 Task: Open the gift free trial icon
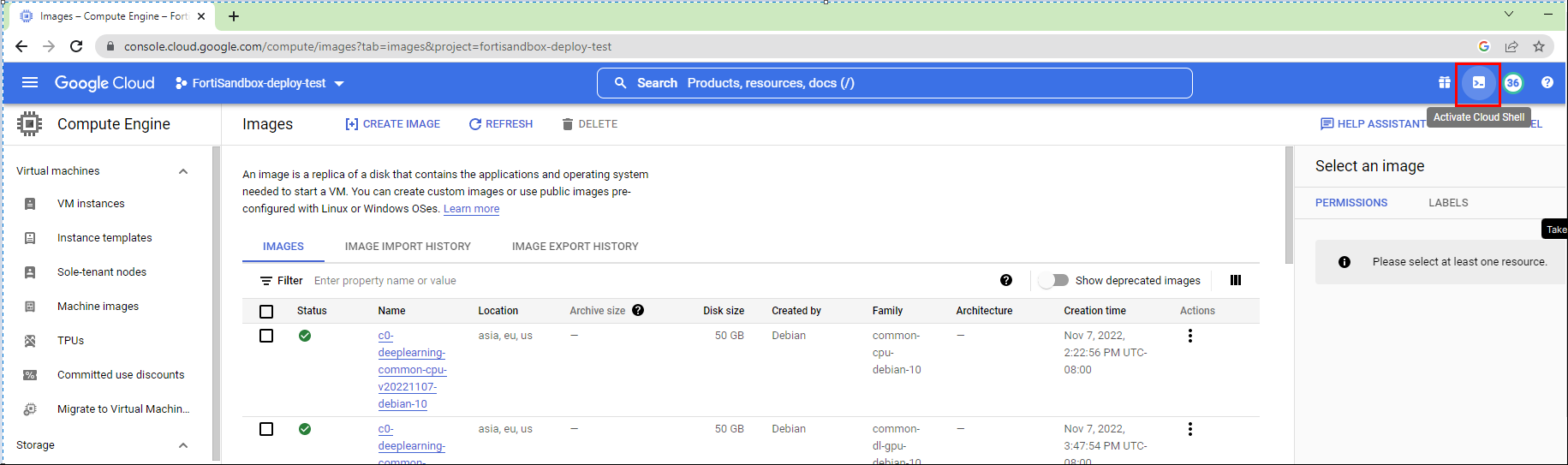pos(1444,83)
